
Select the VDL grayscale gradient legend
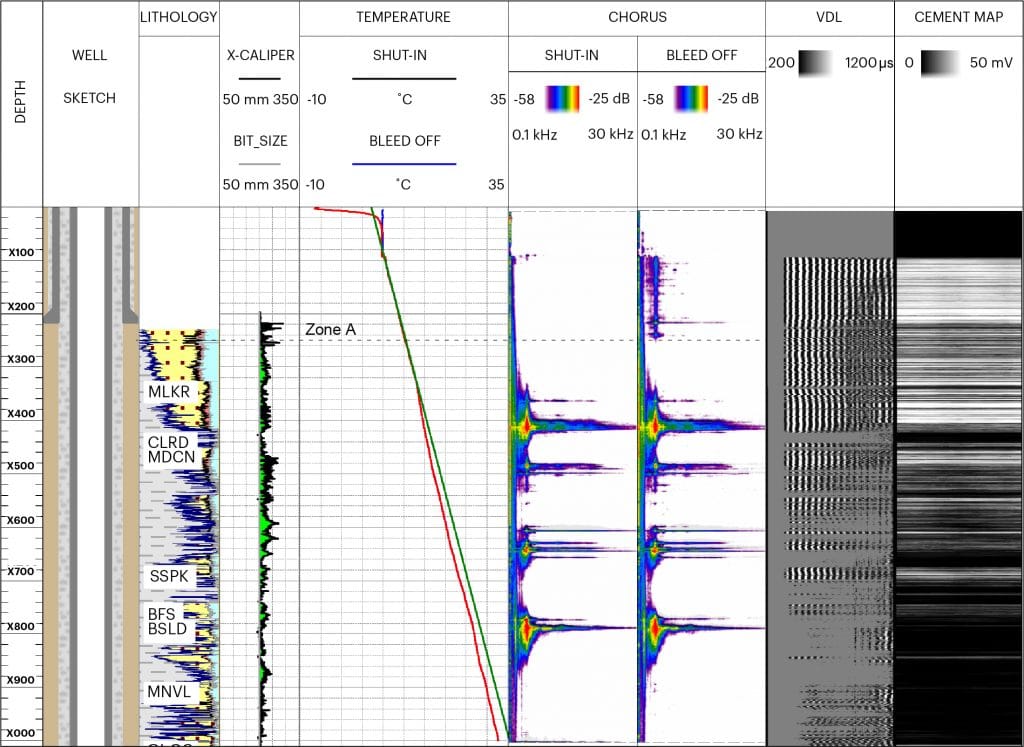click(x=815, y=64)
